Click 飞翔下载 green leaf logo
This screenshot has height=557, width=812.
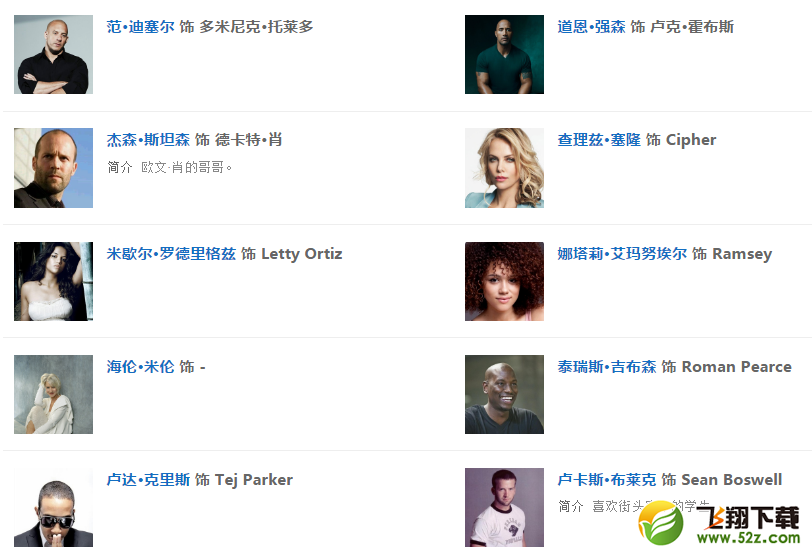pos(660,523)
